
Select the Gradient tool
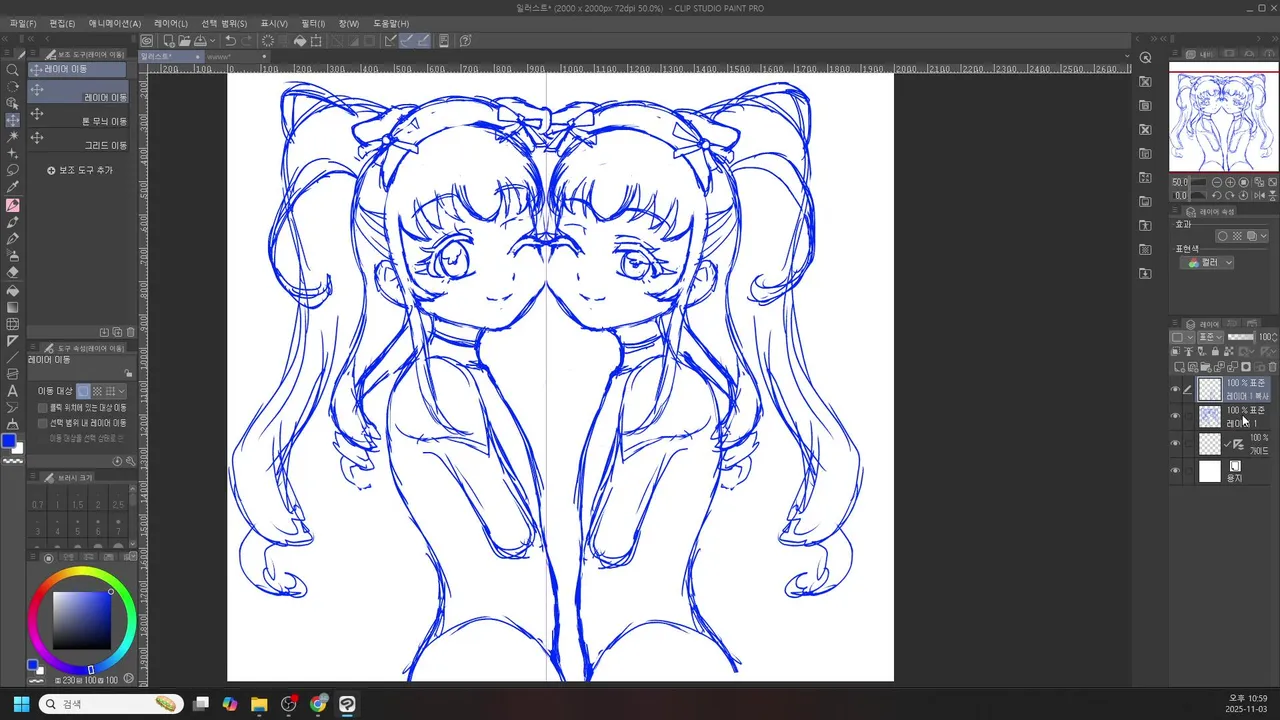coord(13,307)
